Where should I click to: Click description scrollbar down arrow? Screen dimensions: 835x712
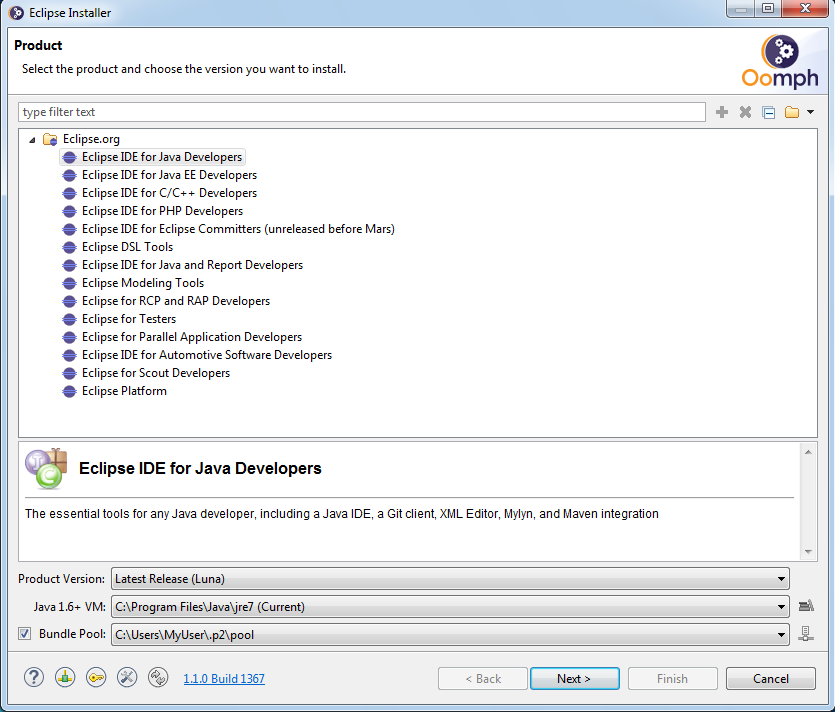coord(808,552)
